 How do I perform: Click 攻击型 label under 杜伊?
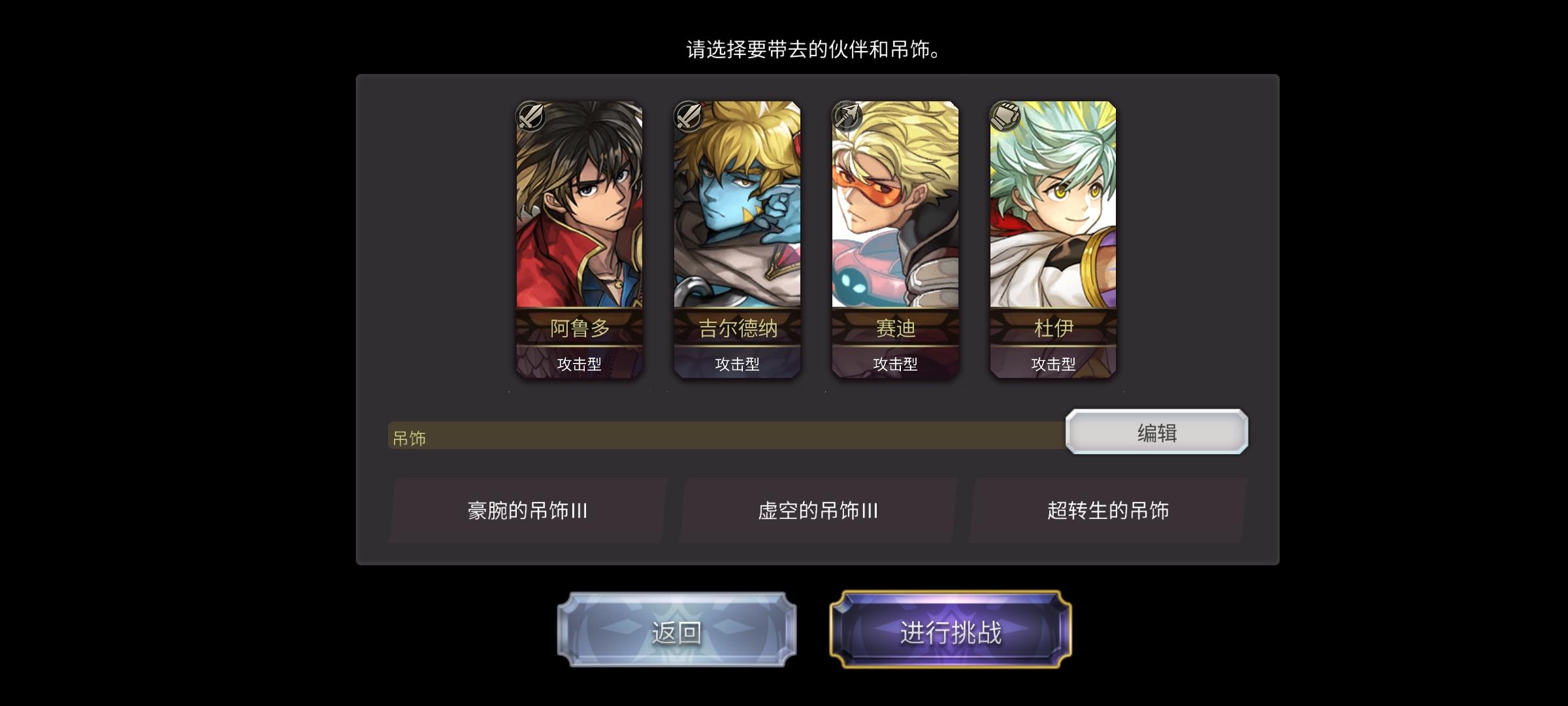1053,364
